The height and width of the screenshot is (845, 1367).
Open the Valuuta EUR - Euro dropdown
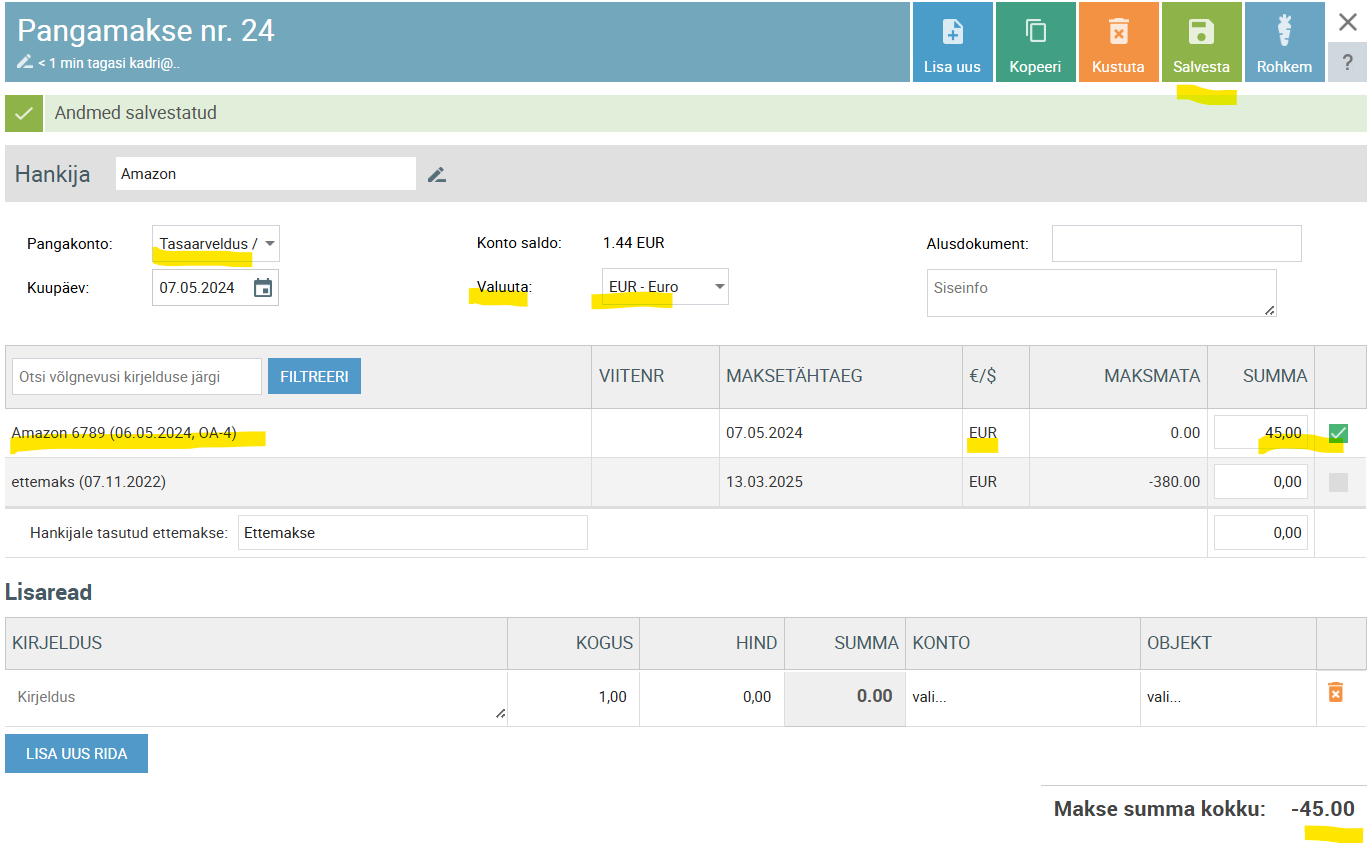pyautogui.click(x=665, y=287)
